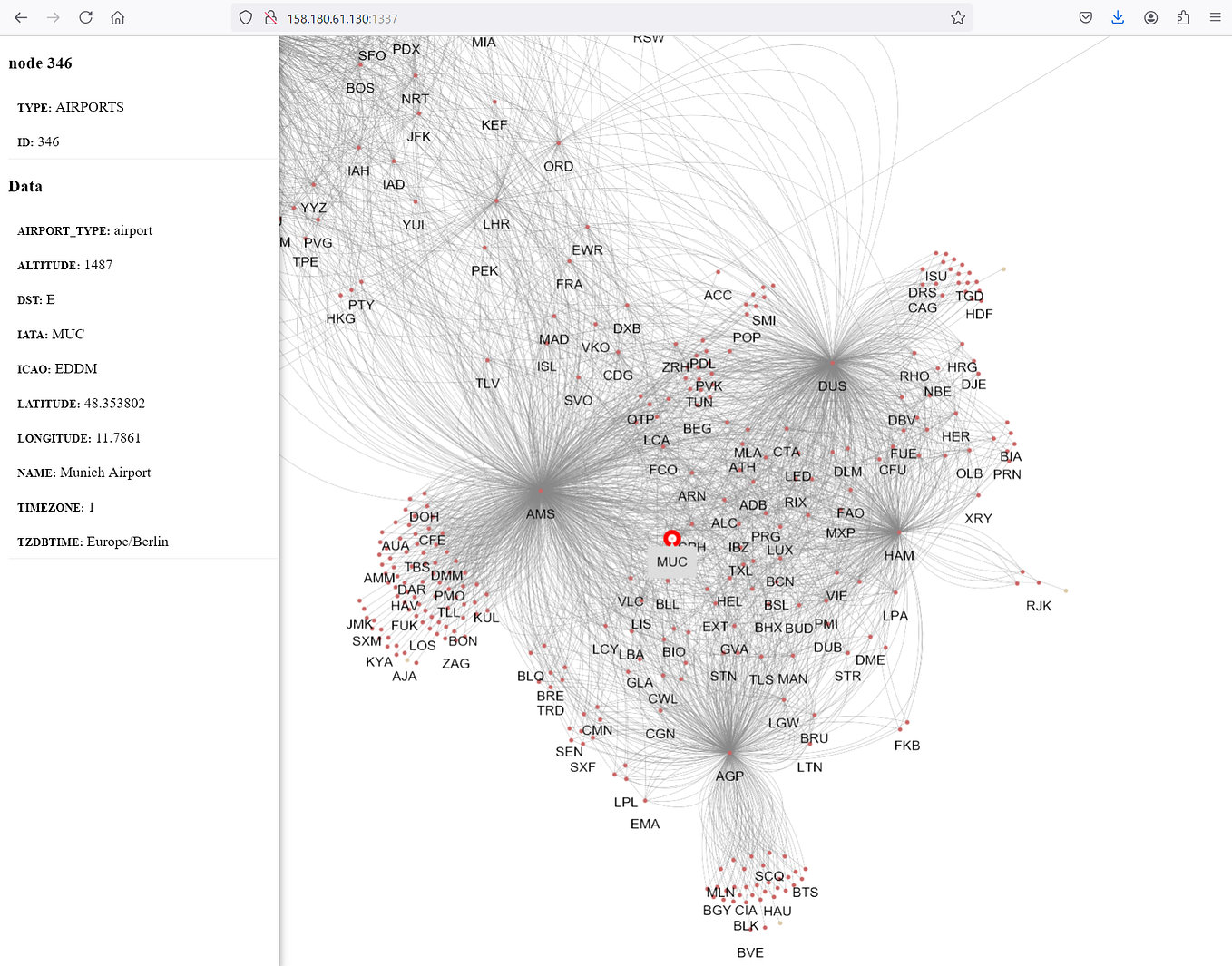Screen dimensions: 1232x966
Task: Select the red highlighted MUC node marker
Action: (672, 539)
